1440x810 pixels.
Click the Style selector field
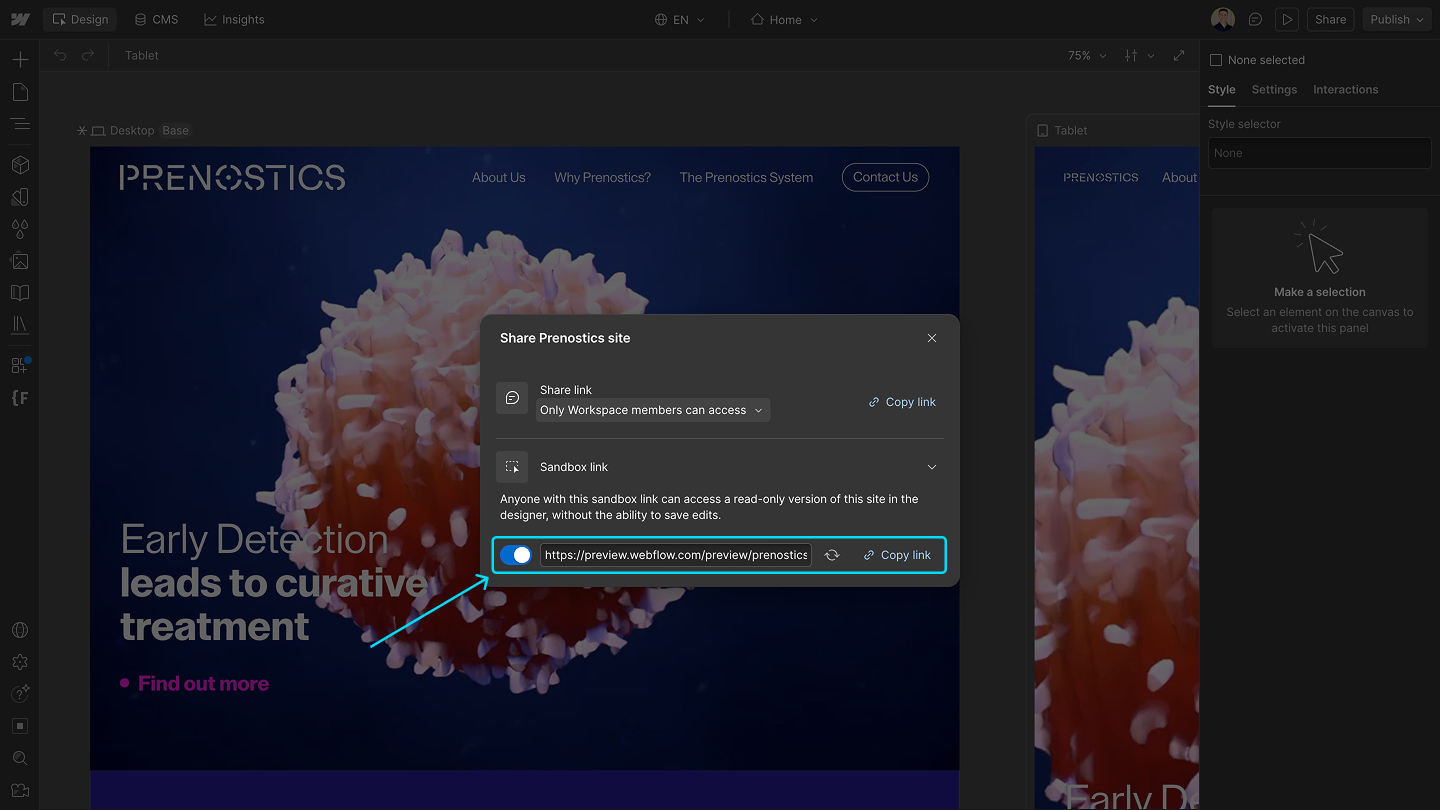pos(1320,153)
